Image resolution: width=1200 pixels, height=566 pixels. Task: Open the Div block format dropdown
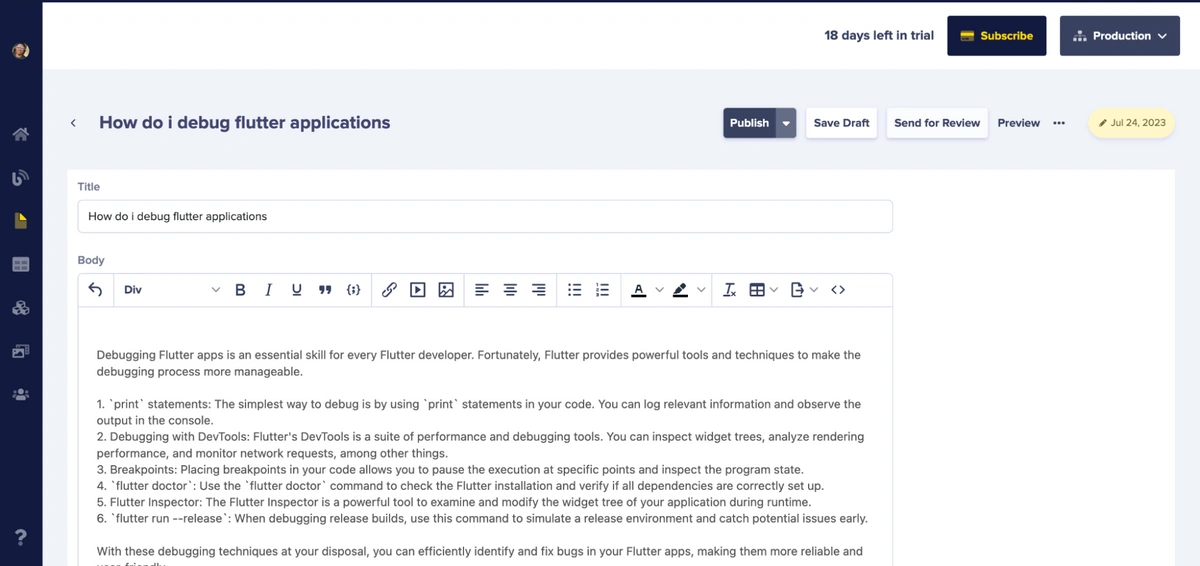click(171, 290)
